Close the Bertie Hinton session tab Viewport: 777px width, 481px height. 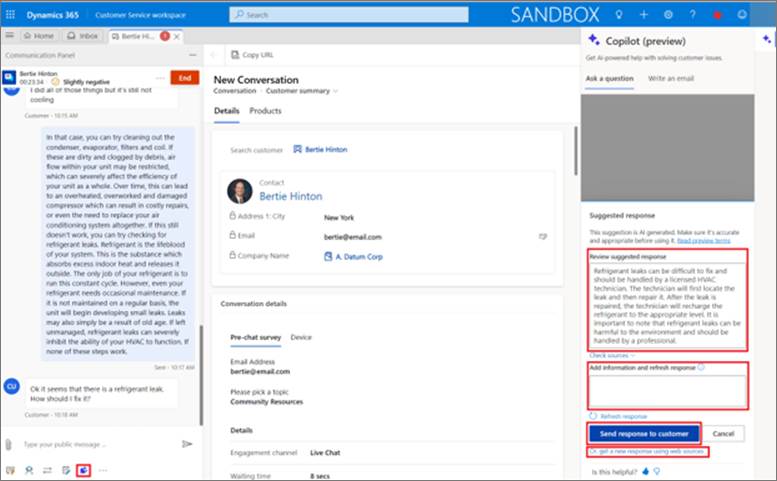click(x=178, y=36)
